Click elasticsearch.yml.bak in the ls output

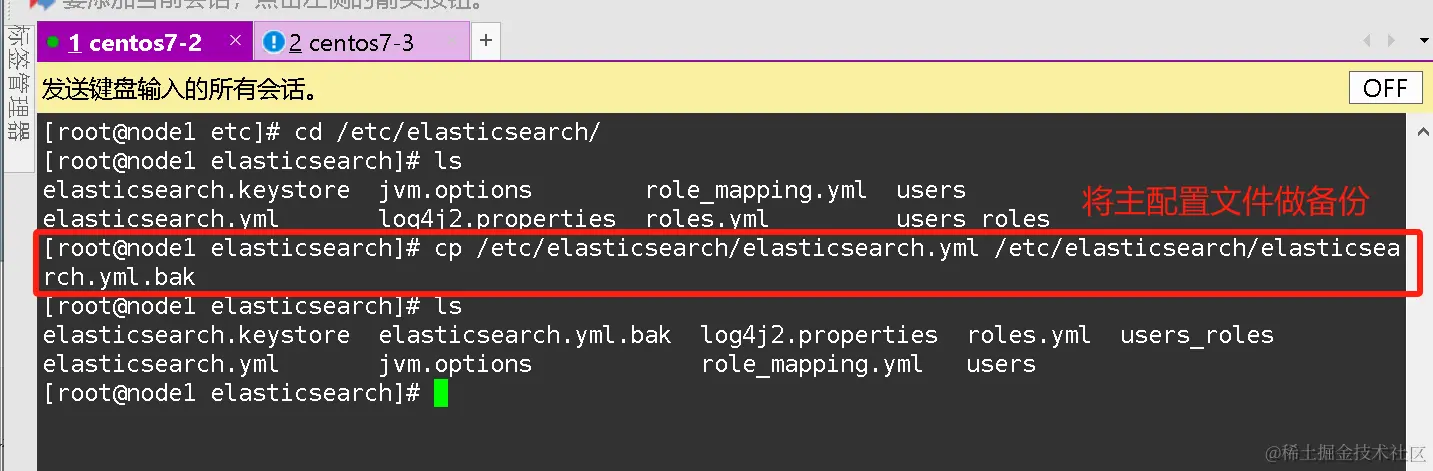[x=525, y=335]
